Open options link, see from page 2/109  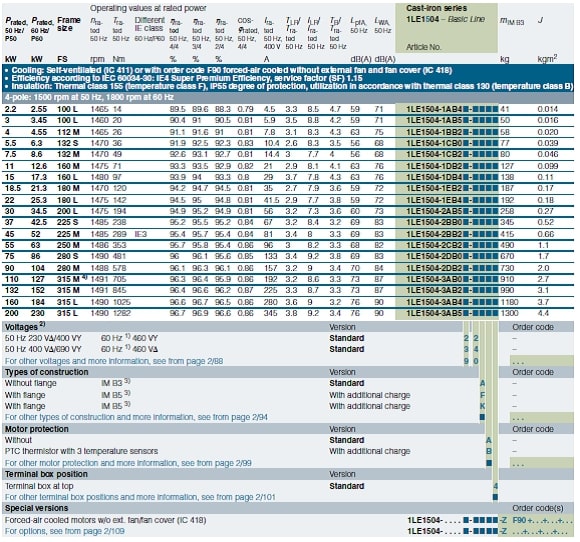coord(65,531)
